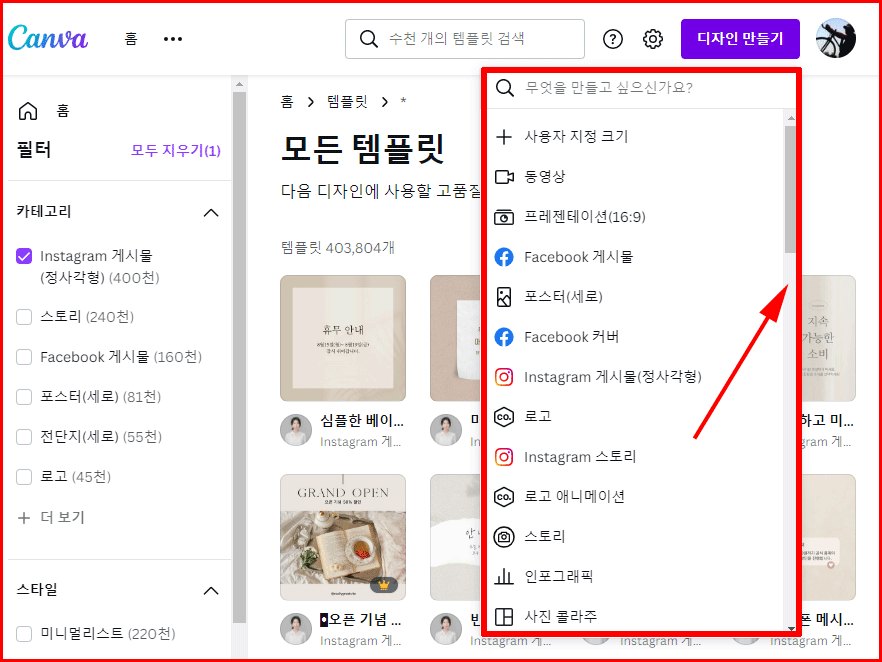Click magnifier icon in design type search
Image resolution: width=882 pixels, height=662 pixels.
504,88
